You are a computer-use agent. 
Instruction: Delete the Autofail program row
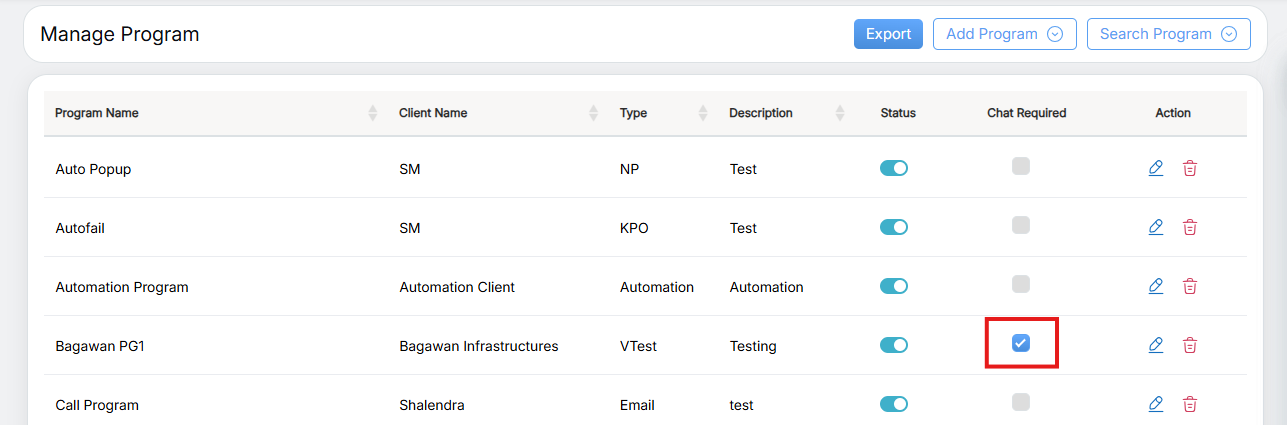[x=1190, y=227]
